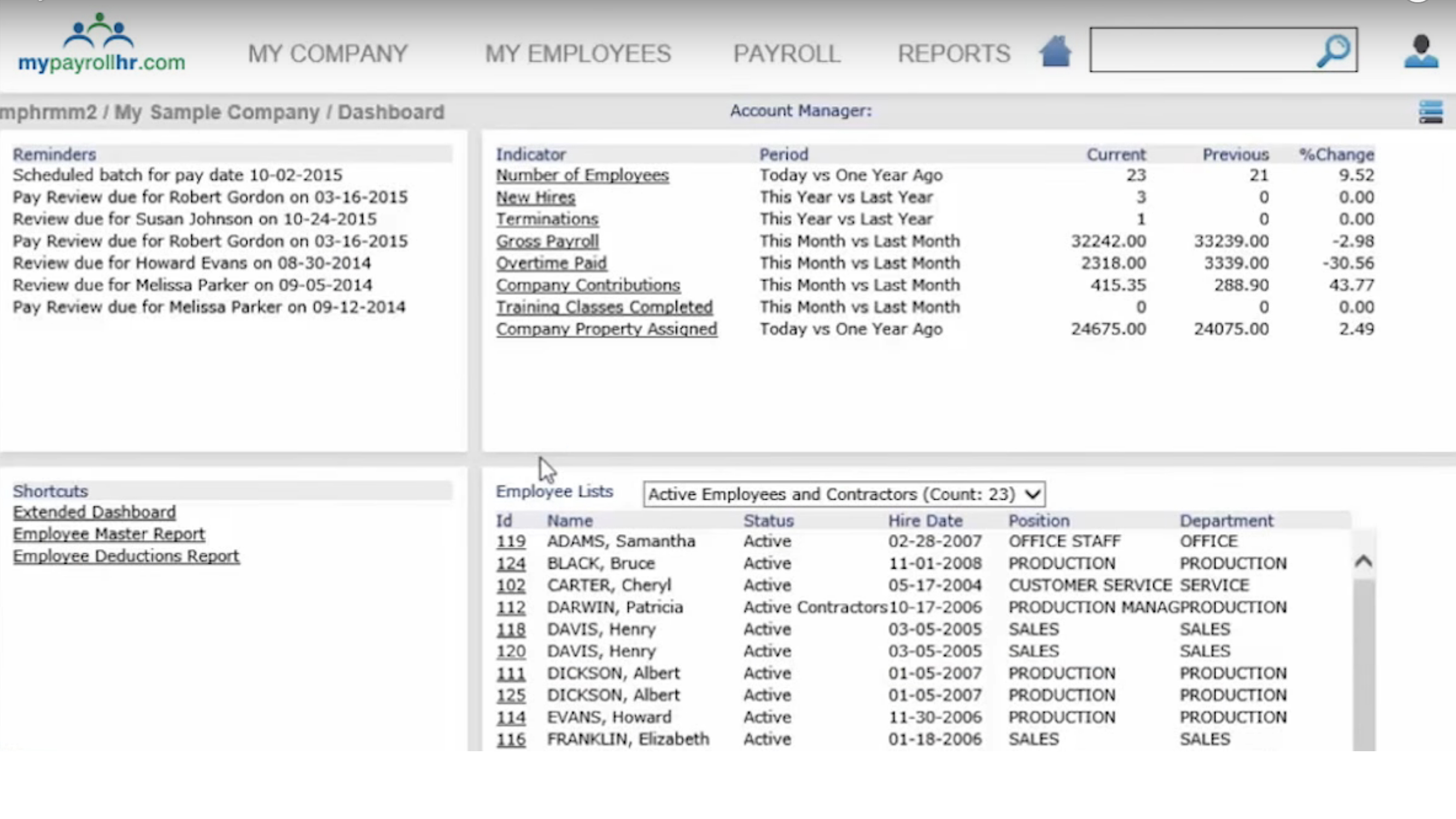Open employee Id 114 Howard Evans
1456x819 pixels.
pos(511,718)
